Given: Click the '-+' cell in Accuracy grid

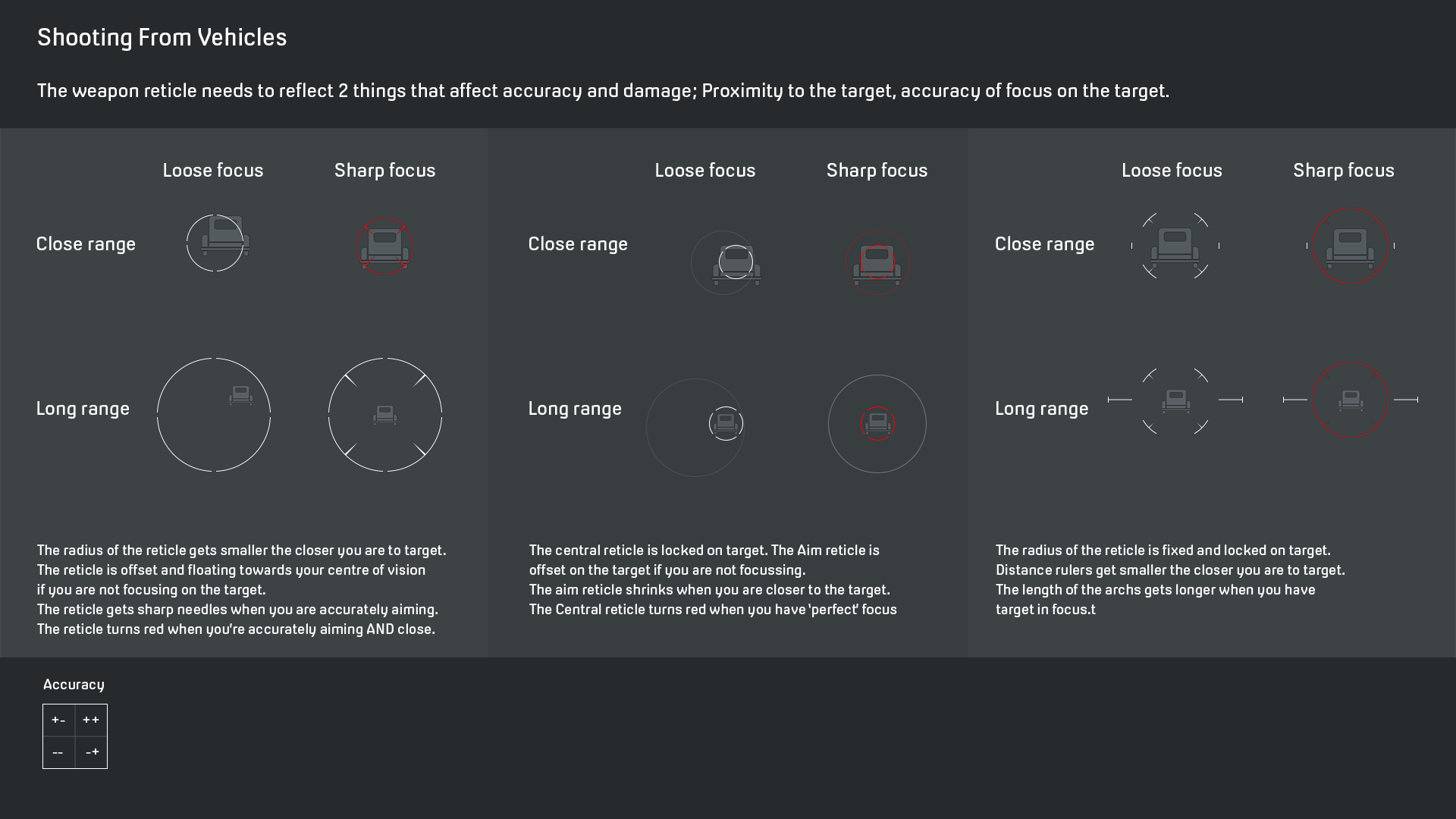Looking at the screenshot, I should click(91, 752).
